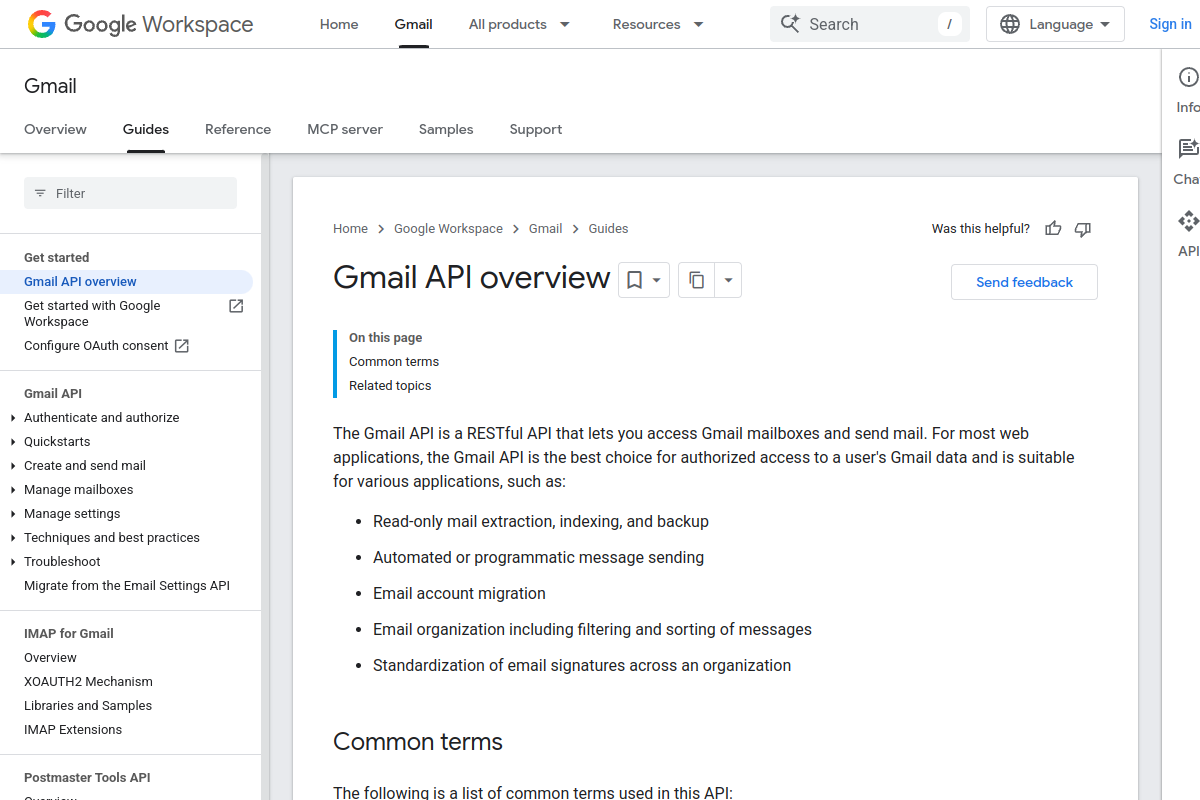Screen dimensions: 1200x800
Task: Click the 'Common terms' section heading
Action: point(418,742)
